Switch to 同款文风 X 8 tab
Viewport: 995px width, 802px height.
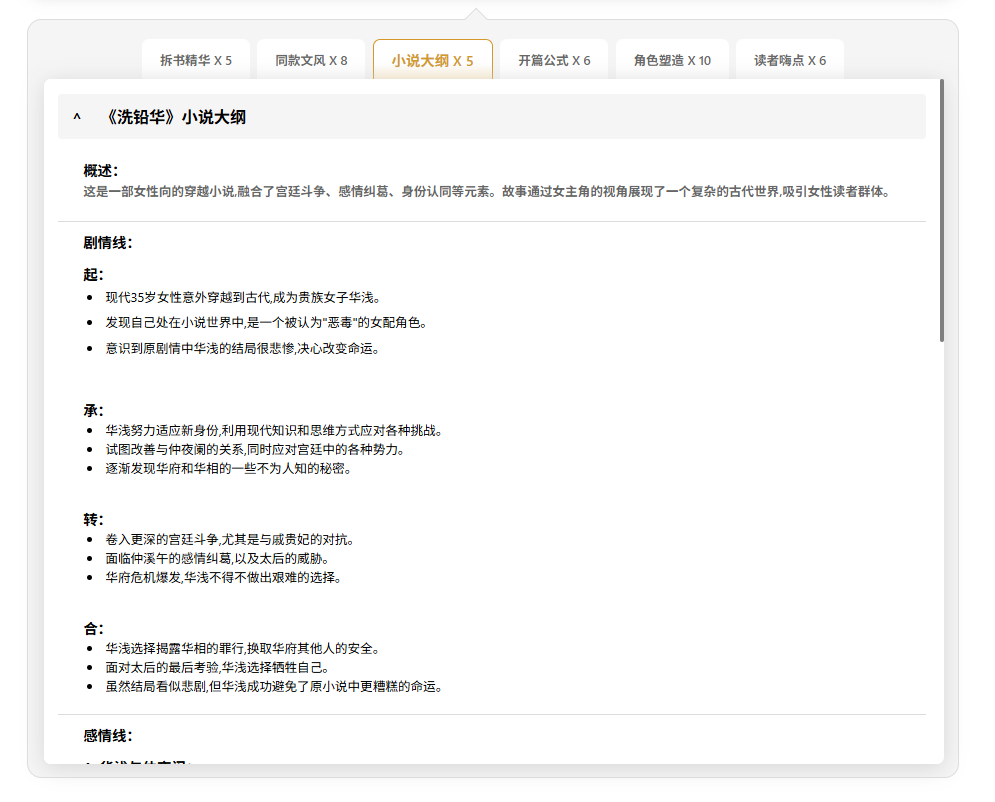click(x=311, y=60)
